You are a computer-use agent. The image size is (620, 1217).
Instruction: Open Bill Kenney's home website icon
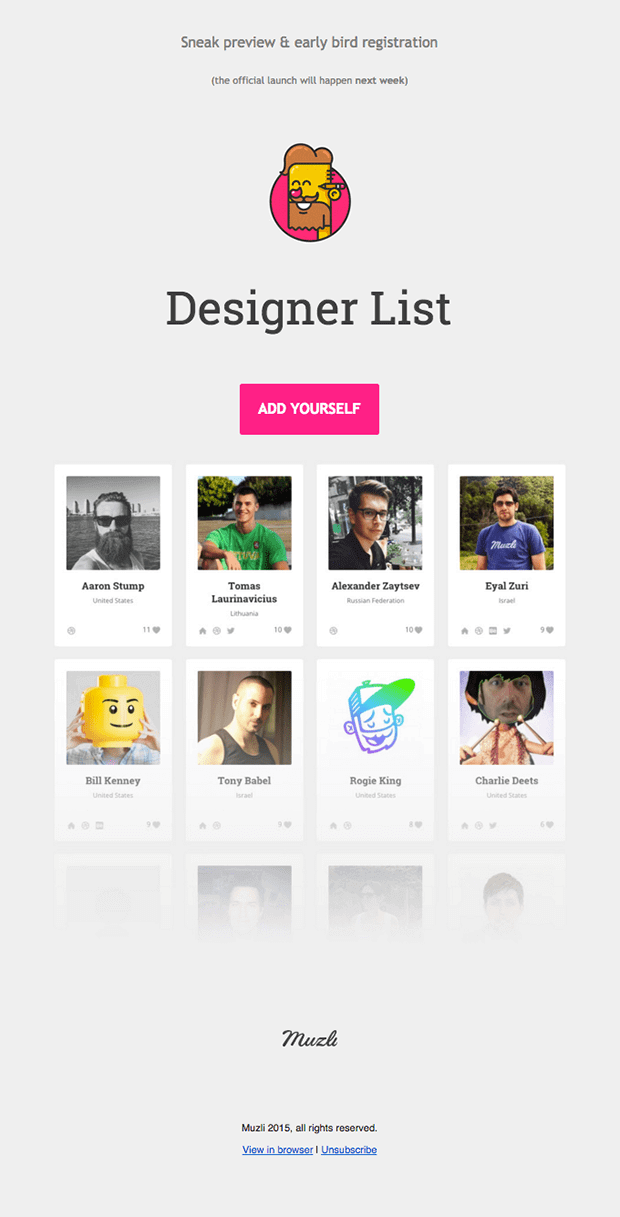pos(71,826)
